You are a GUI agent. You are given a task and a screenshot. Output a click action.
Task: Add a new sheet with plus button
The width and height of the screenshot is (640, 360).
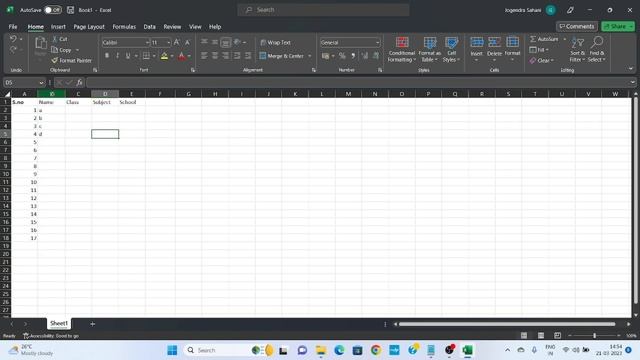[92, 324]
